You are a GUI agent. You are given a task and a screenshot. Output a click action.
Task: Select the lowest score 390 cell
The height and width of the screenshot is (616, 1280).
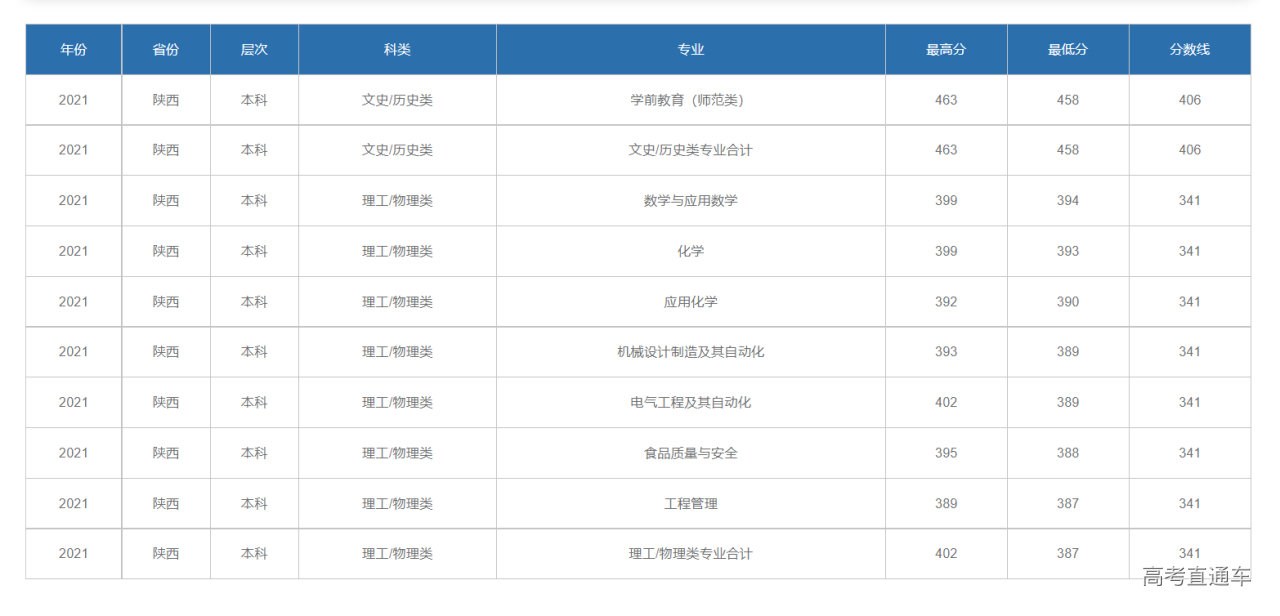(1067, 302)
